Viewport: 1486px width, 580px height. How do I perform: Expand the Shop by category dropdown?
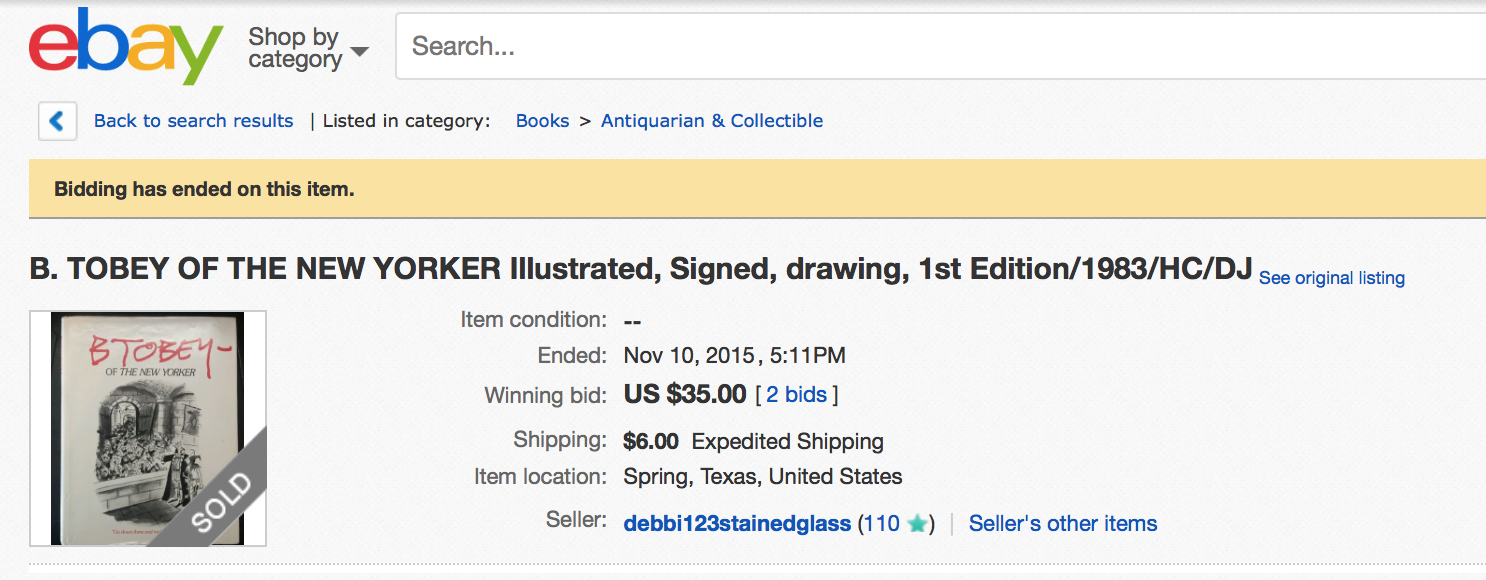point(308,48)
